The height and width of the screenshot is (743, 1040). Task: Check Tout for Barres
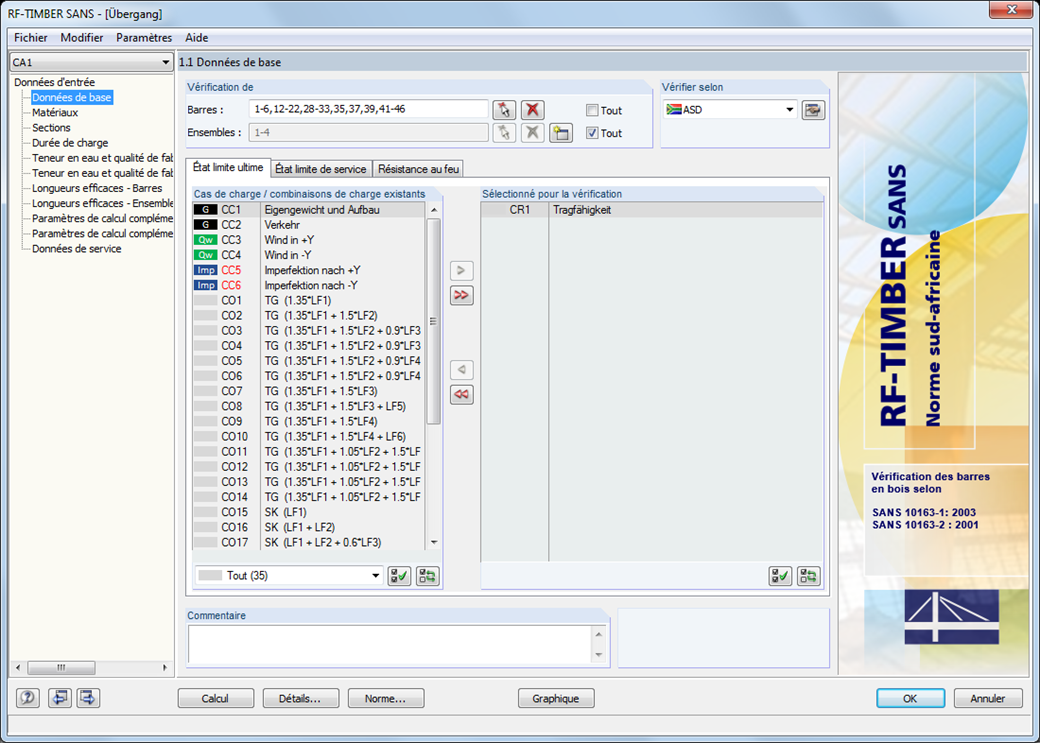[592, 110]
